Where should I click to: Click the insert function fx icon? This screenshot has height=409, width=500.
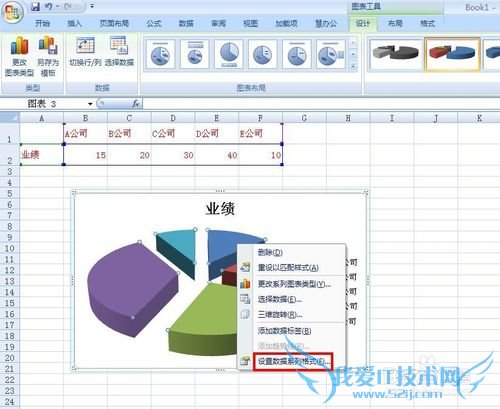tap(136, 104)
